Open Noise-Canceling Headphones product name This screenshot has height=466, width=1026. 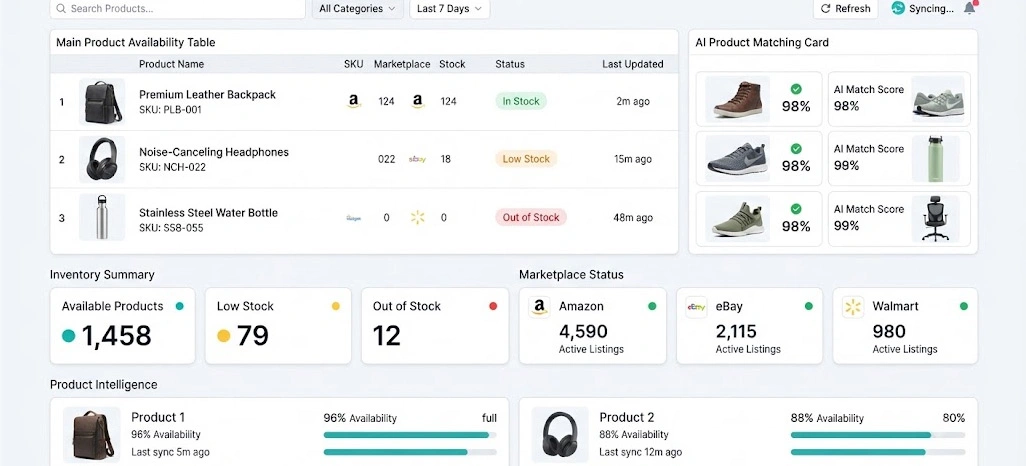coord(214,152)
